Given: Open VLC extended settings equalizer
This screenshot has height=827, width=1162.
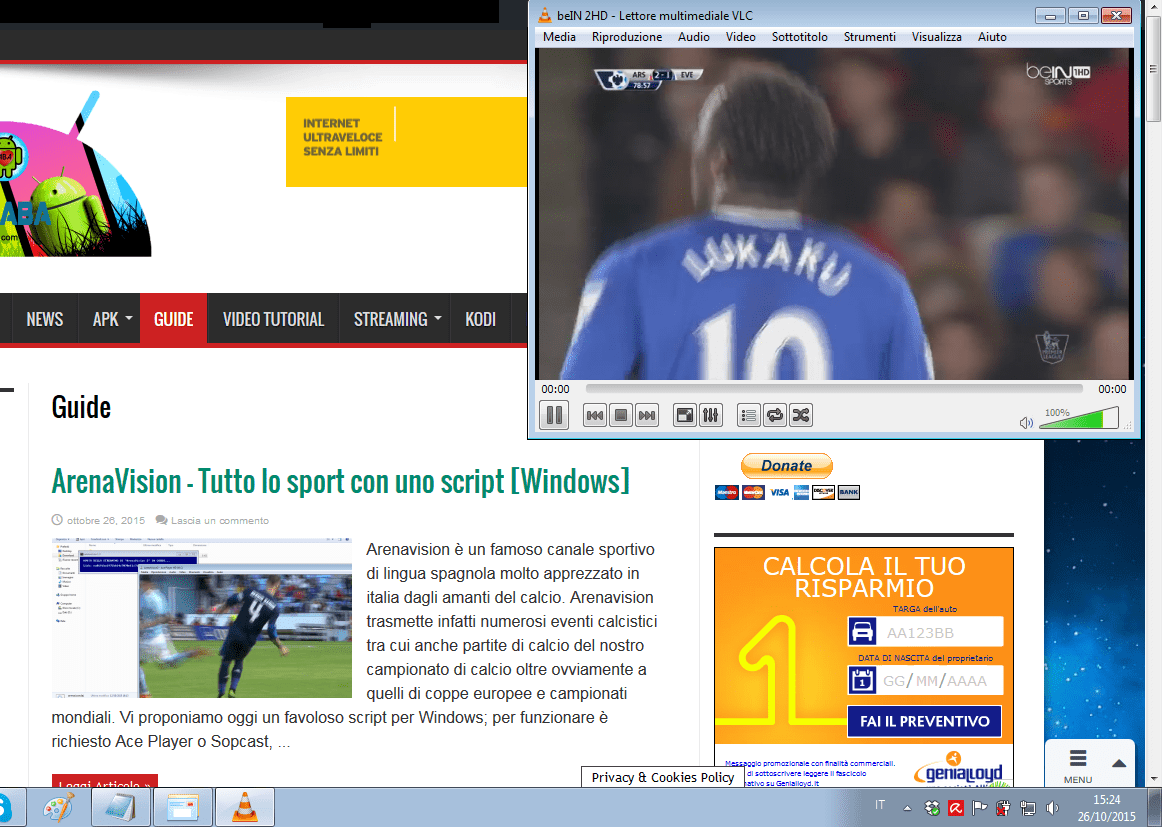Looking at the screenshot, I should (x=711, y=416).
